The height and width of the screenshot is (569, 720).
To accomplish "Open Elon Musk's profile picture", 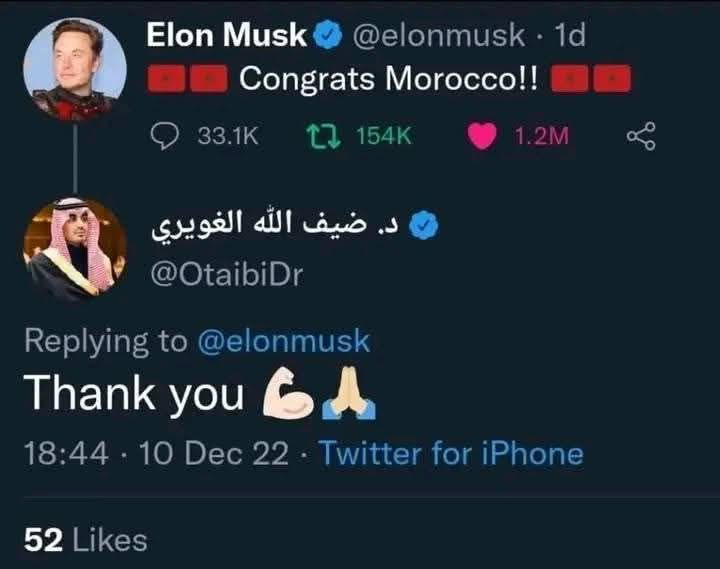I will pyautogui.click(x=75, y=68).
